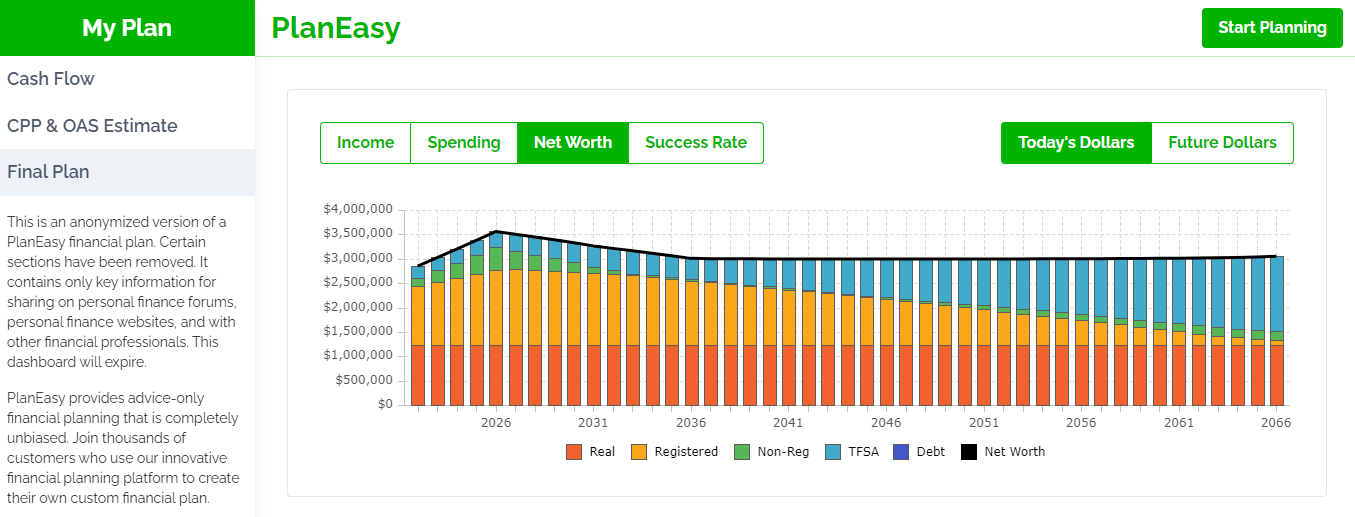Toggle the Real legend swatch
The width and height of the screenshot is (1355, 517).
(x=574, y=452)
